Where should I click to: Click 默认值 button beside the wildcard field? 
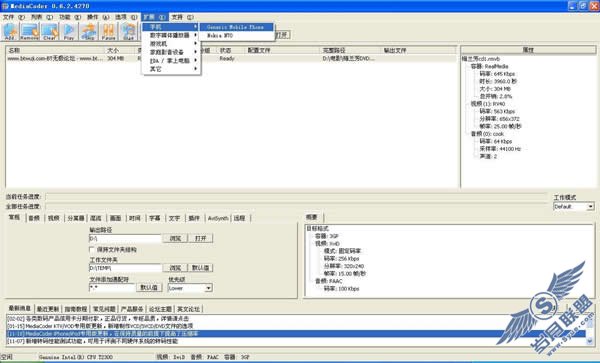click(x=149, y=288)
